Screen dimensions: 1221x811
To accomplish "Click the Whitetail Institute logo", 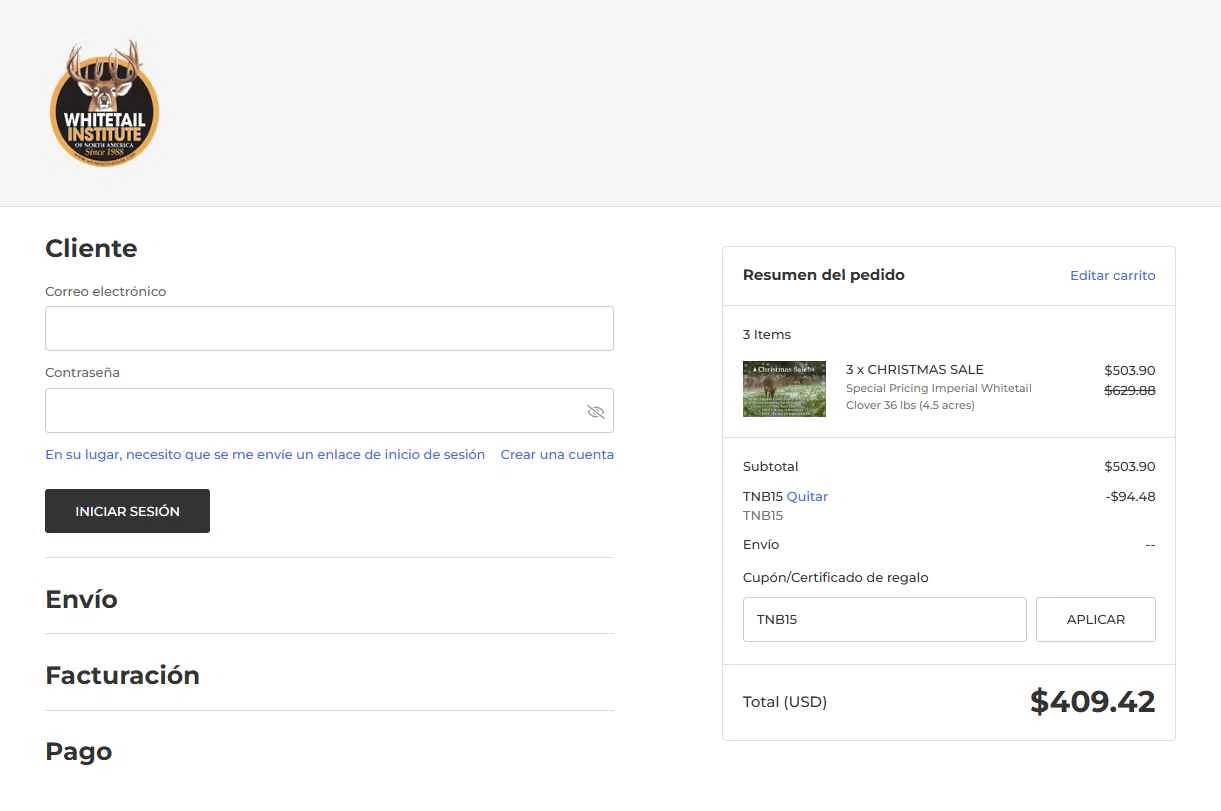I will (104, 103).
